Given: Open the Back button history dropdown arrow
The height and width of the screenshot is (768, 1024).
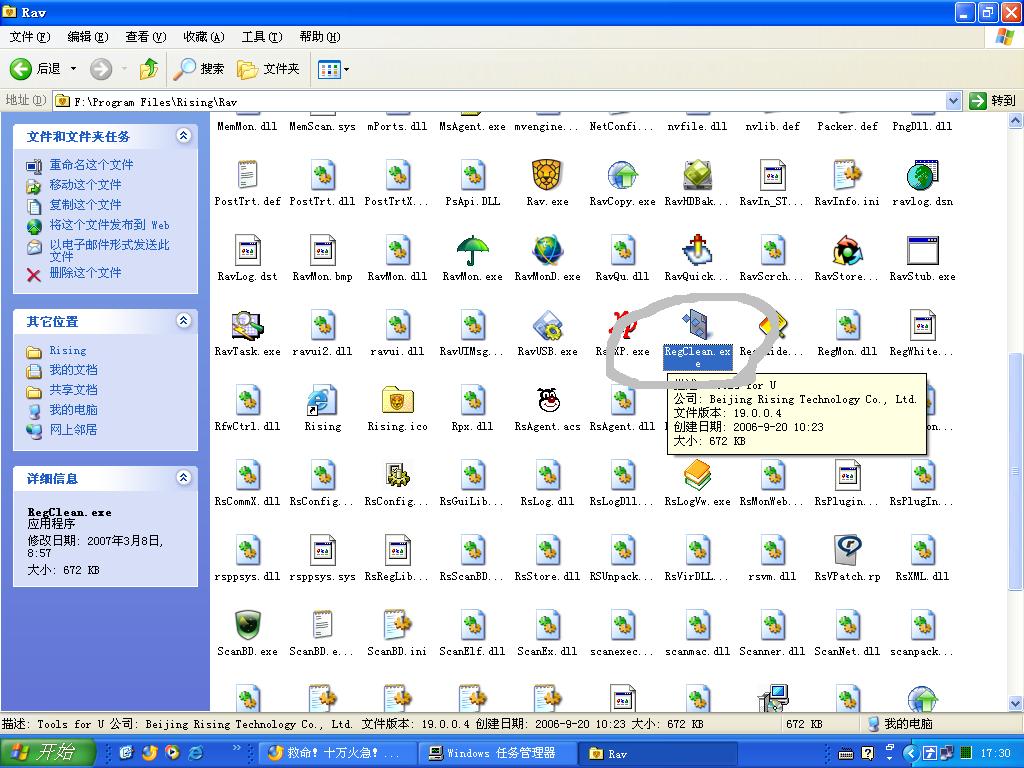Looking at the screenshot, I should click(x=73, y=69).
